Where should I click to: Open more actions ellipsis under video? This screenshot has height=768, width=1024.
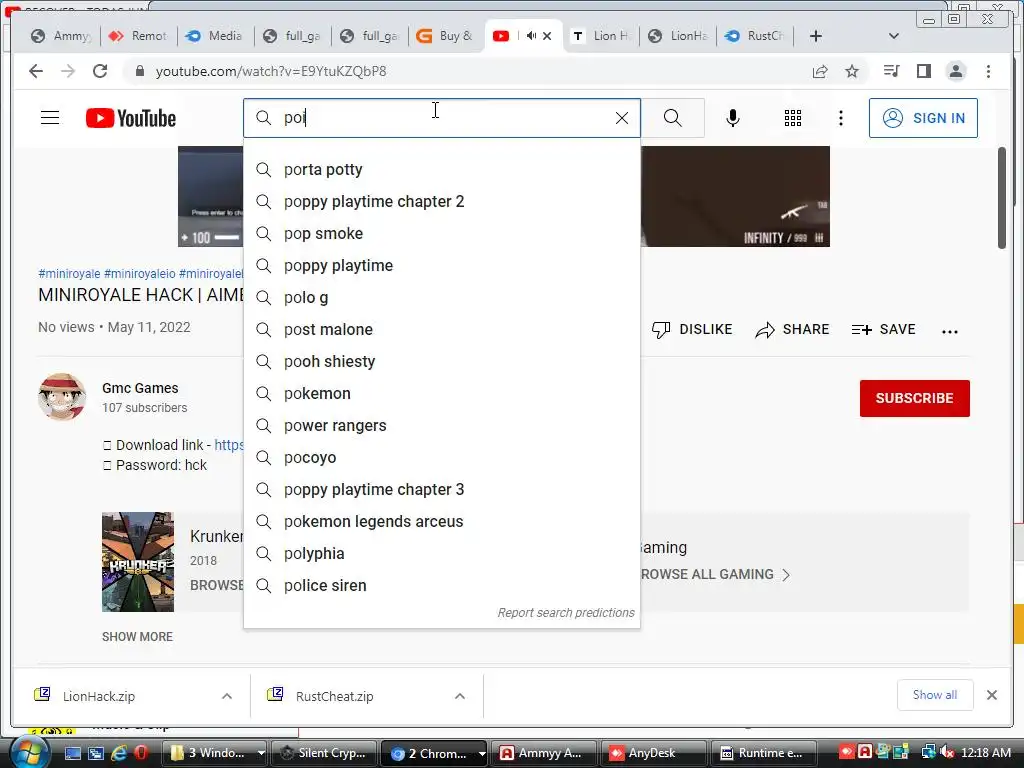pos(950,332)
